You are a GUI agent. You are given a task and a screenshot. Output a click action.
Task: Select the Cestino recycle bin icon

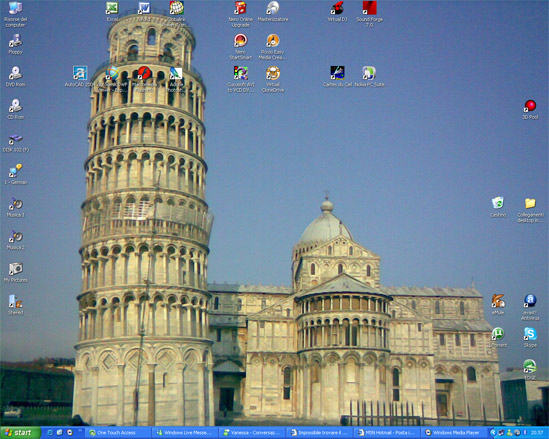tap(498, 207)
